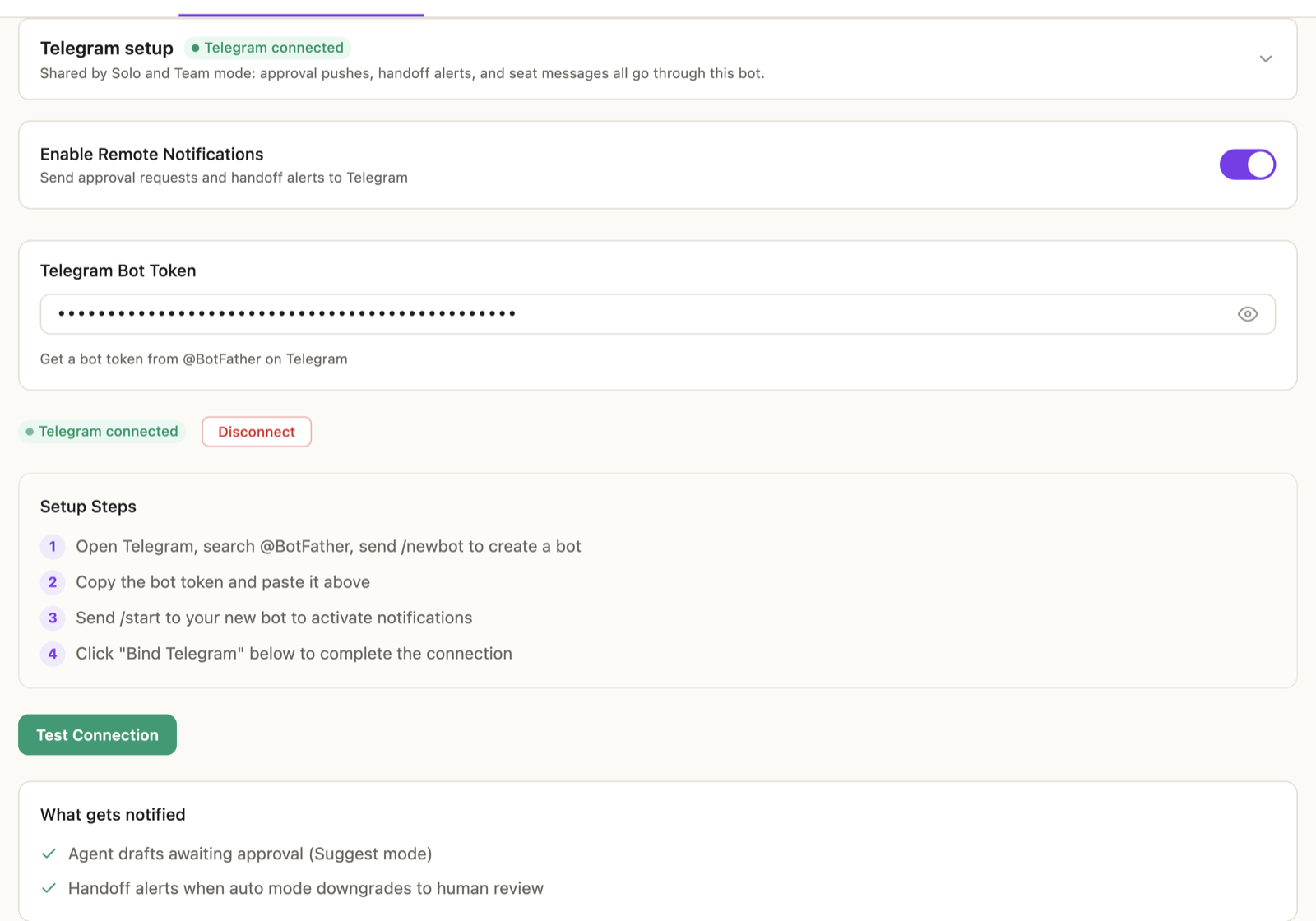The height and width of the screenshot is (921, 1316).
Task: Click into the Telegram Bot Token field
Action: pos(657,314)
